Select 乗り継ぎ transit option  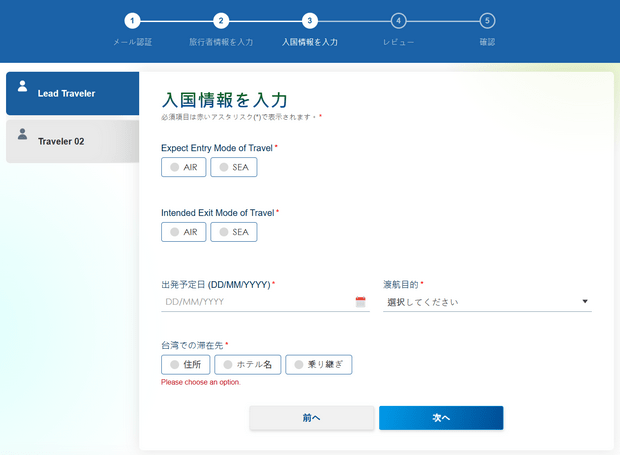[319, 365]
